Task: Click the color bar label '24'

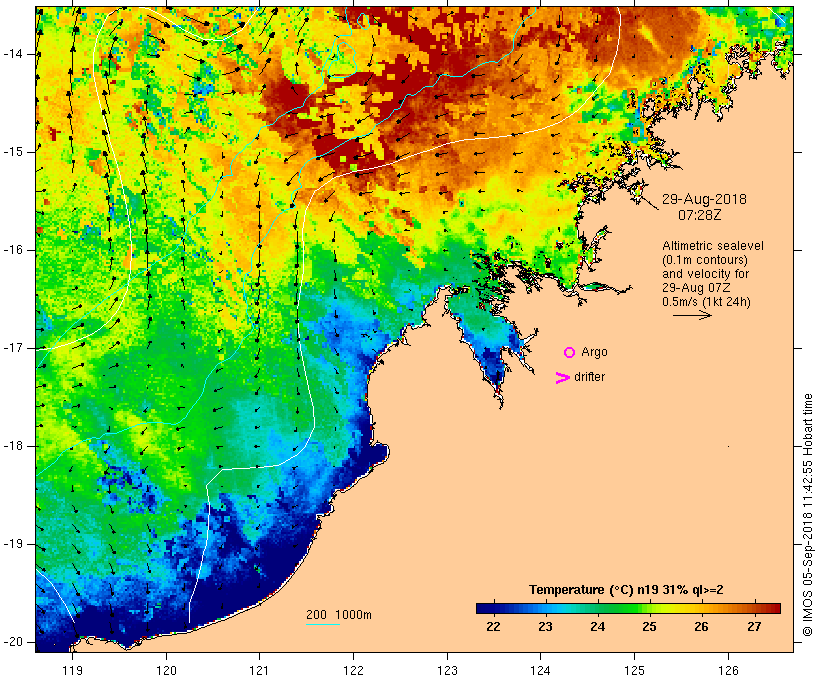Action: point(598,627)
